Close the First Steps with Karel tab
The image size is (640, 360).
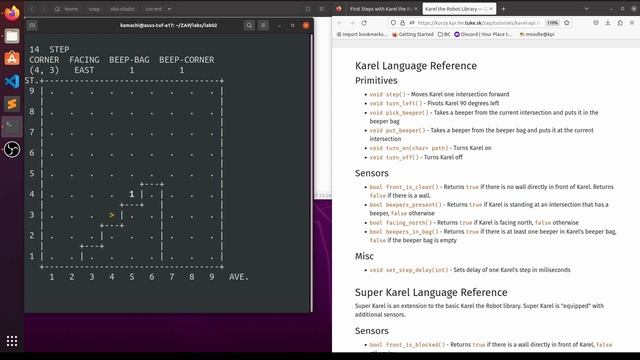[416, 9]
